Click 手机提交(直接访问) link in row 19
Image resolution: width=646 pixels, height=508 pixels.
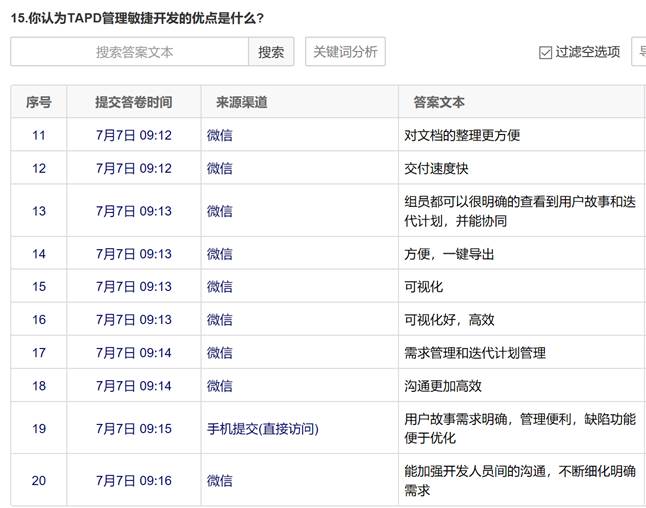[262, 429]
